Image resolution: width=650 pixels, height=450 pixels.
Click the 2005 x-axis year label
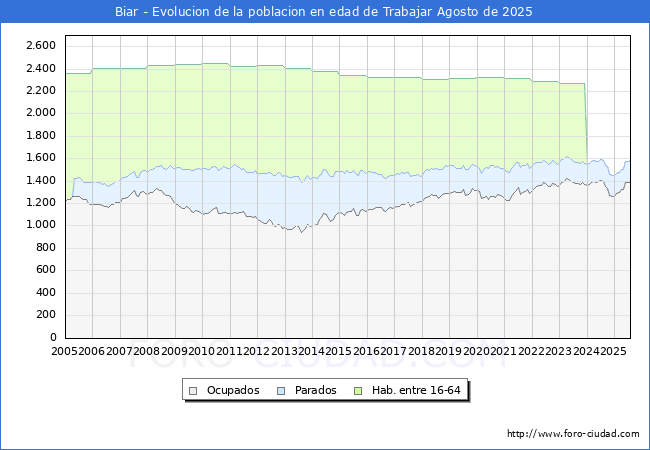[64, 351]
